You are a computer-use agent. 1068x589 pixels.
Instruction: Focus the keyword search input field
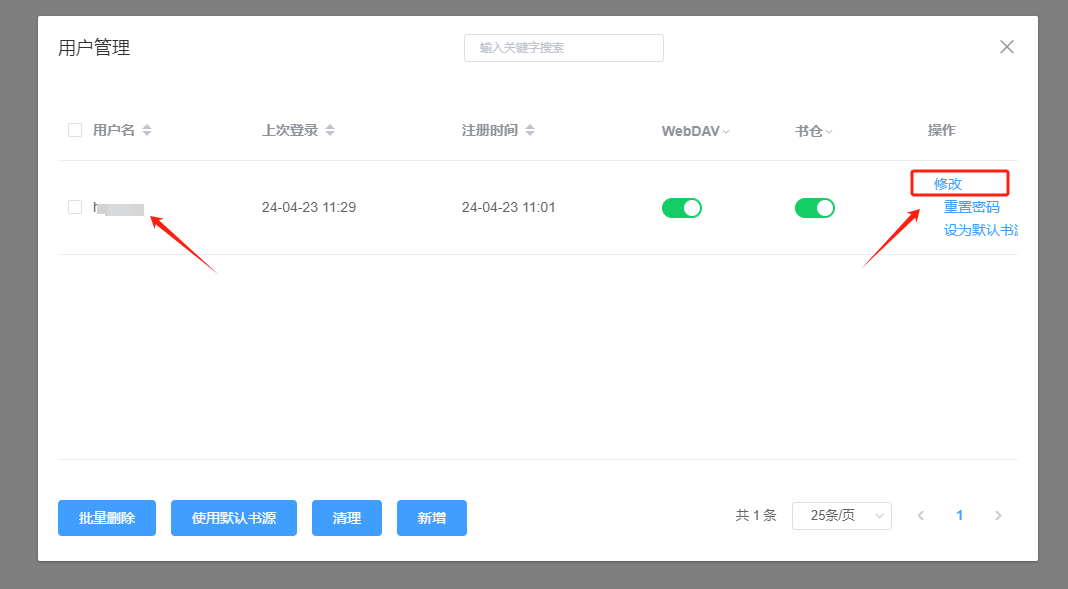(x=564, y=48)
